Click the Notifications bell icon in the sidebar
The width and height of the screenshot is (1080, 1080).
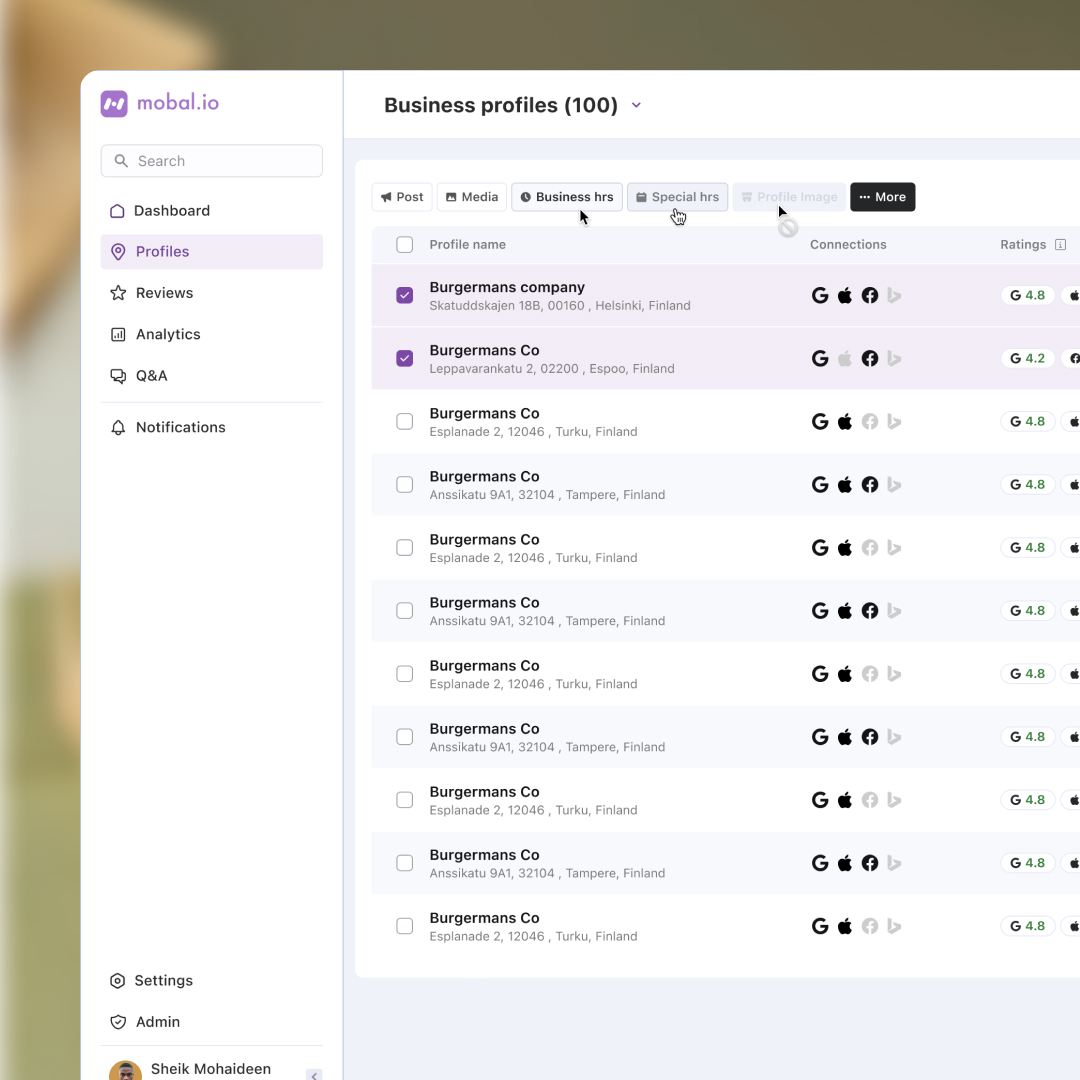click(118, 427)
